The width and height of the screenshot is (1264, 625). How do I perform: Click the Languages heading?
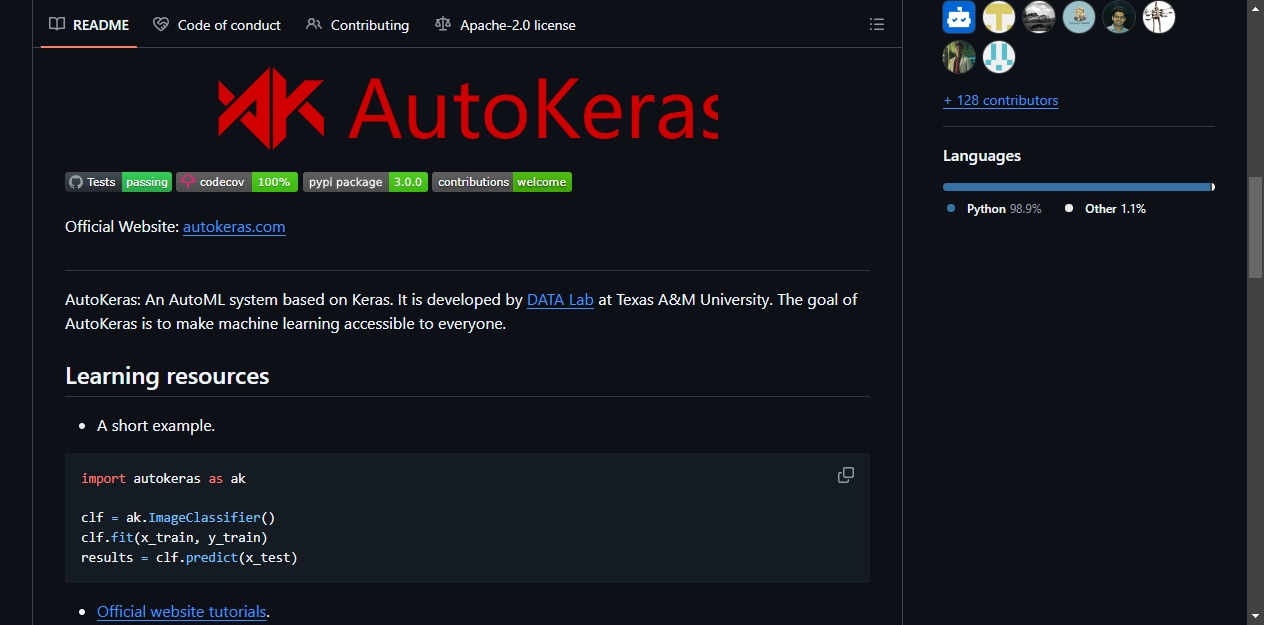(982, 156)
